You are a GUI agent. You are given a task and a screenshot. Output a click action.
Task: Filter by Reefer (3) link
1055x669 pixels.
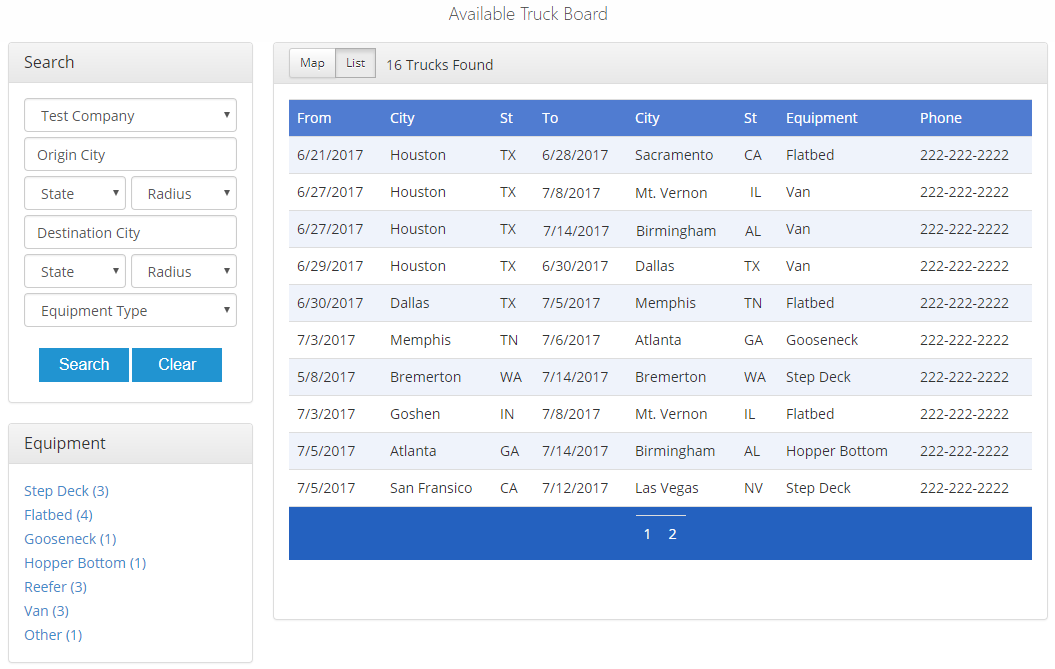(56, 588)
